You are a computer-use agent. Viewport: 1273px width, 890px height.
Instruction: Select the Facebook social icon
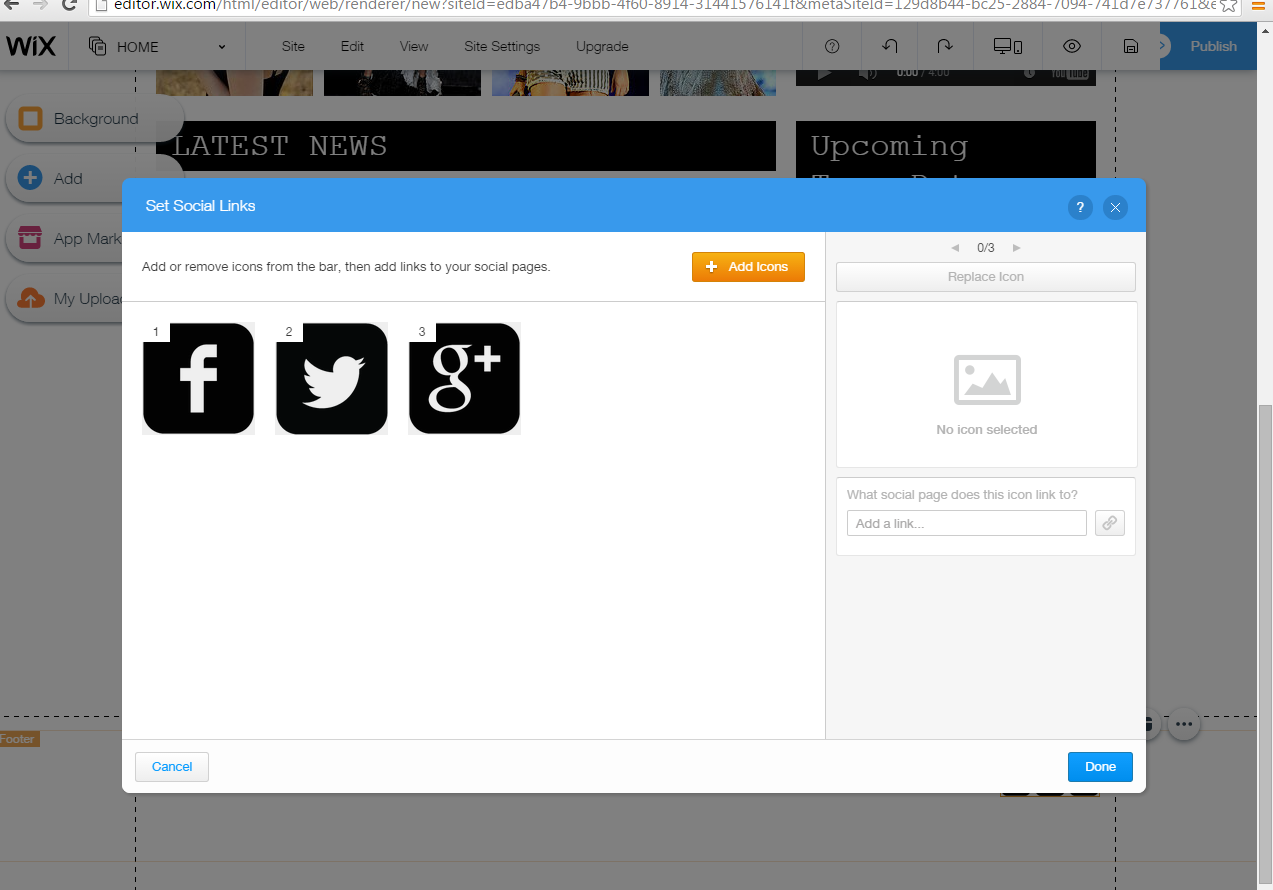[199, 379]
